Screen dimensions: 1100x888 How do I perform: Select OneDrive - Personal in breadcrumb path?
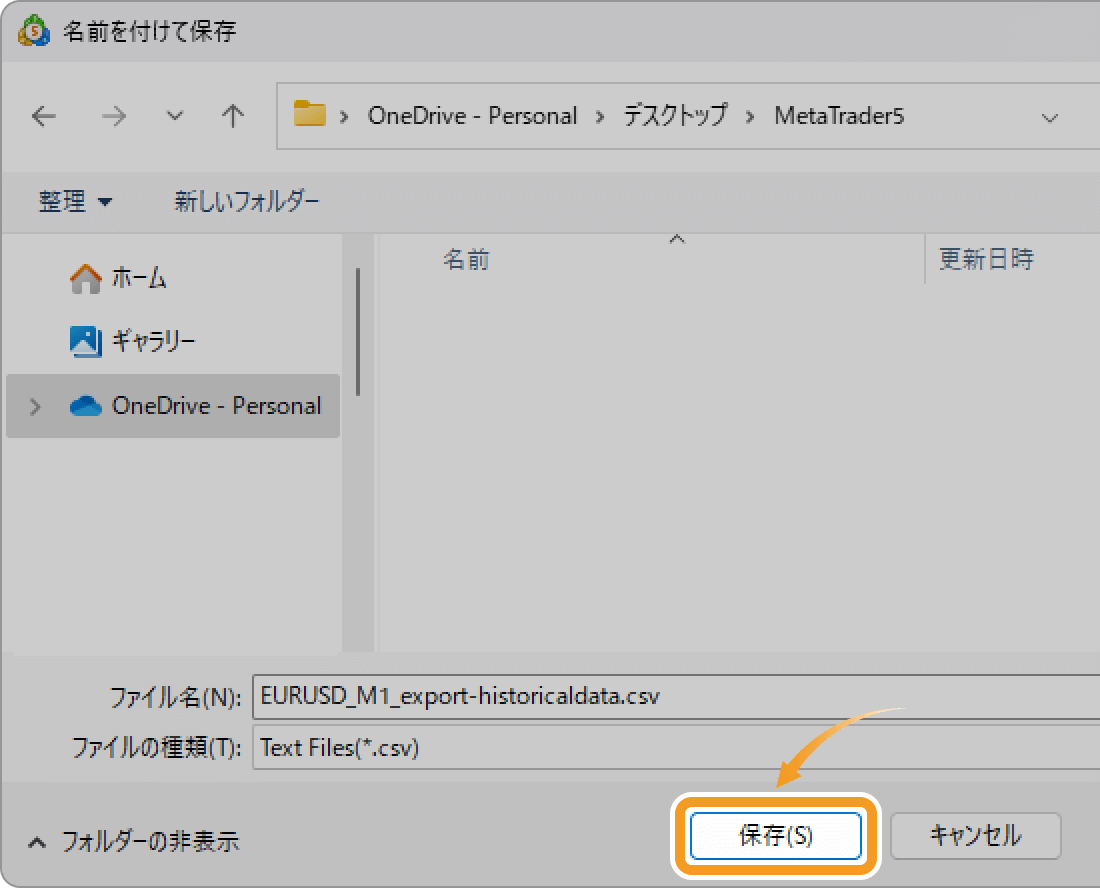472,116
